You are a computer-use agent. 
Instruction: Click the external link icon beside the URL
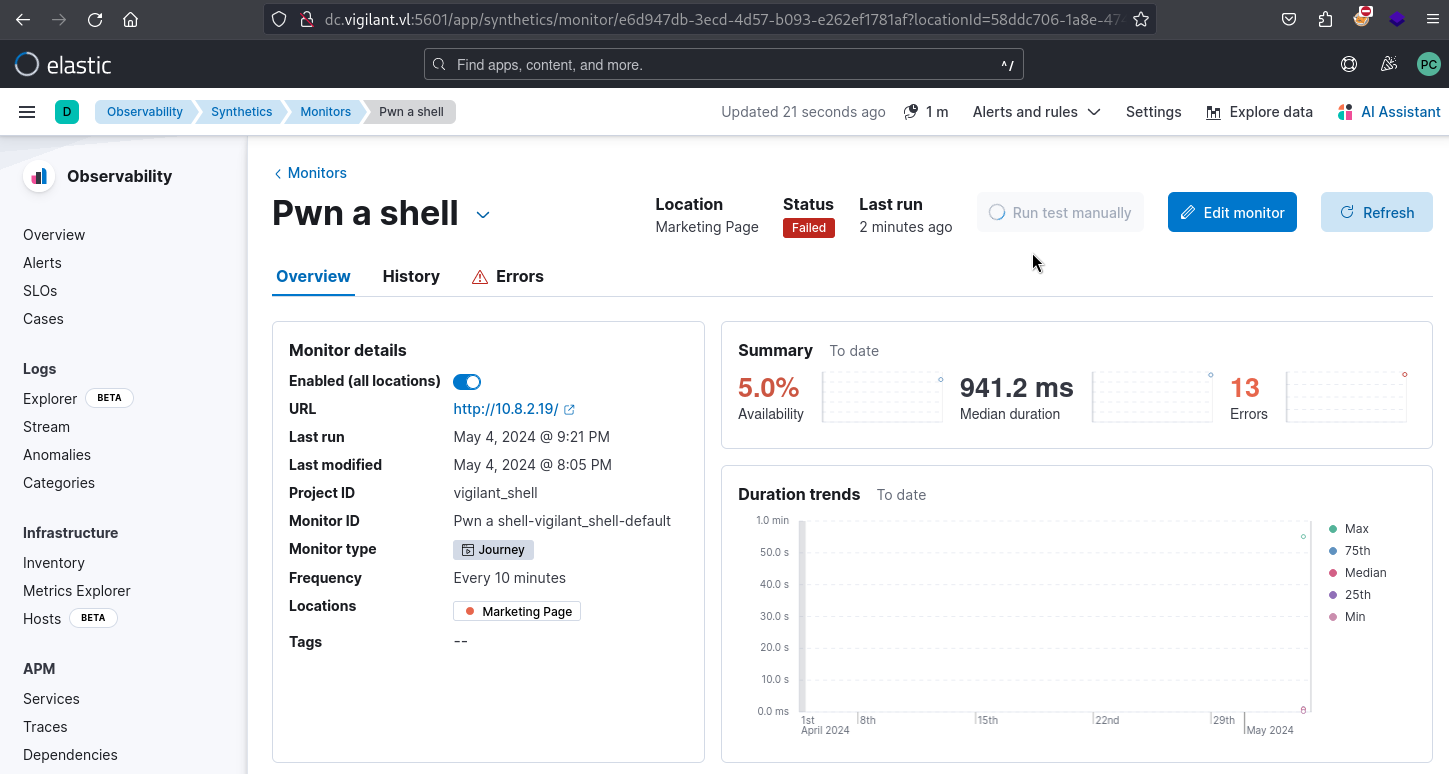click(x=569, y=409)
